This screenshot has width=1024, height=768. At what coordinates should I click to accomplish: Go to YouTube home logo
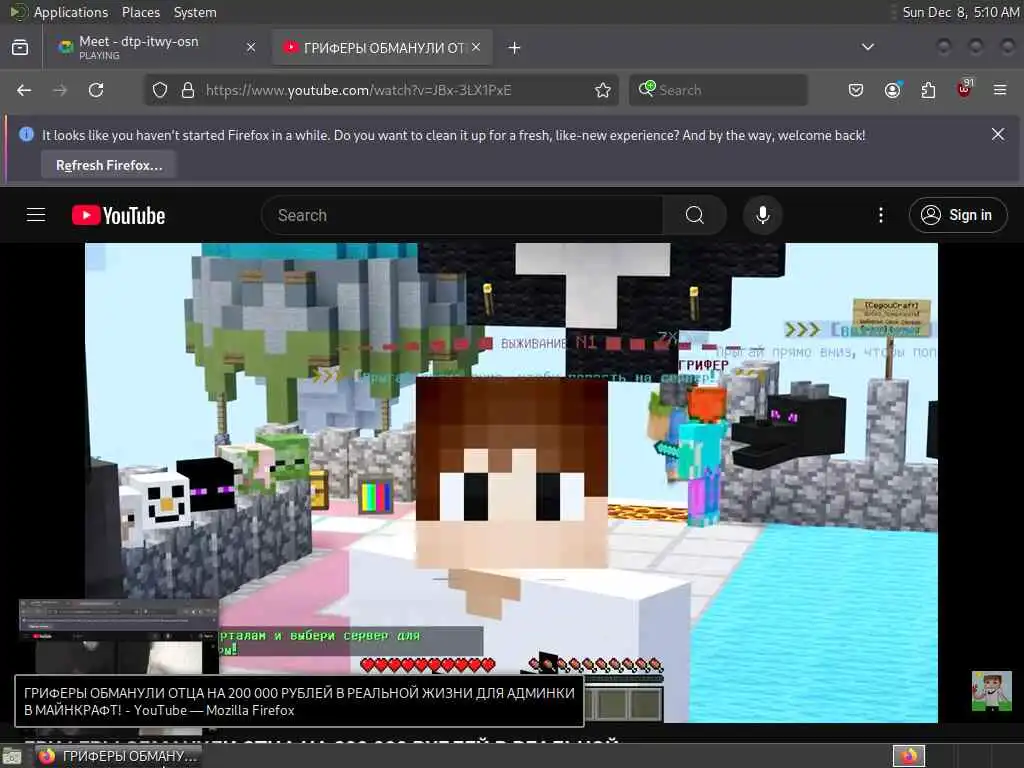click(118, 216)
